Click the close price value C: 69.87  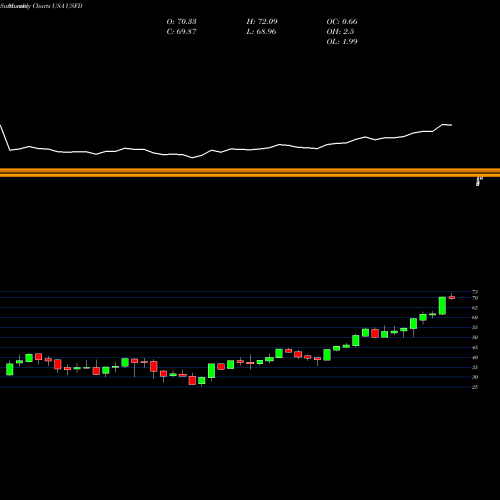point(181,32)
